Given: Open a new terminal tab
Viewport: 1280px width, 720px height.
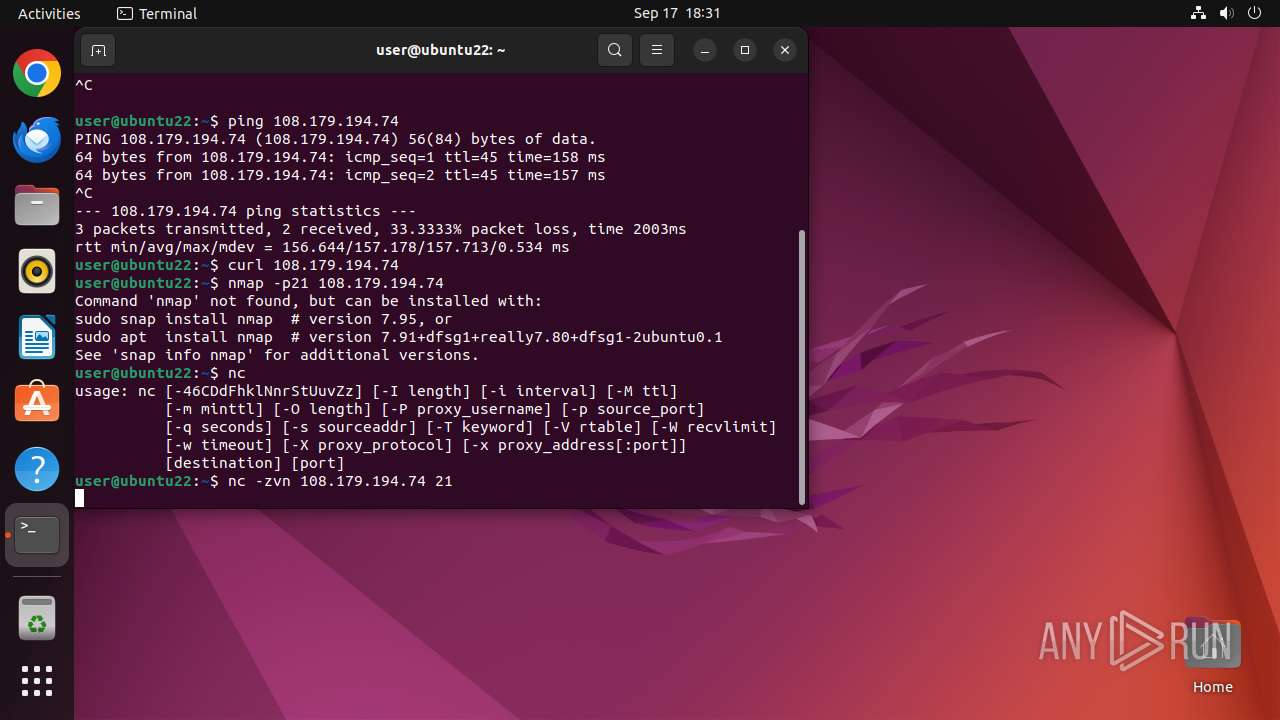Looking at the screenshot, I should [98, 50].
